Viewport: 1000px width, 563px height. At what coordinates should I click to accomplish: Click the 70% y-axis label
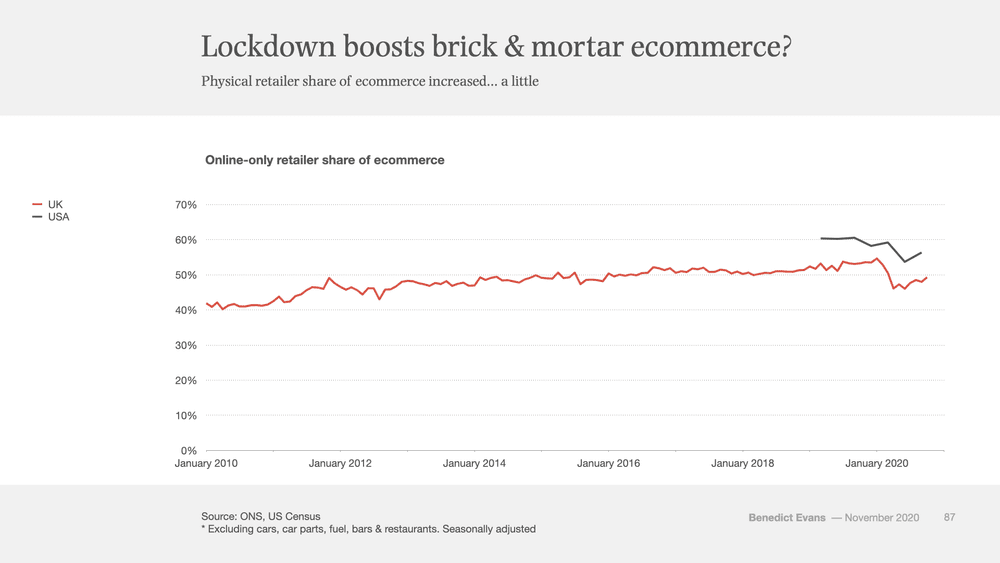(186, 205)
